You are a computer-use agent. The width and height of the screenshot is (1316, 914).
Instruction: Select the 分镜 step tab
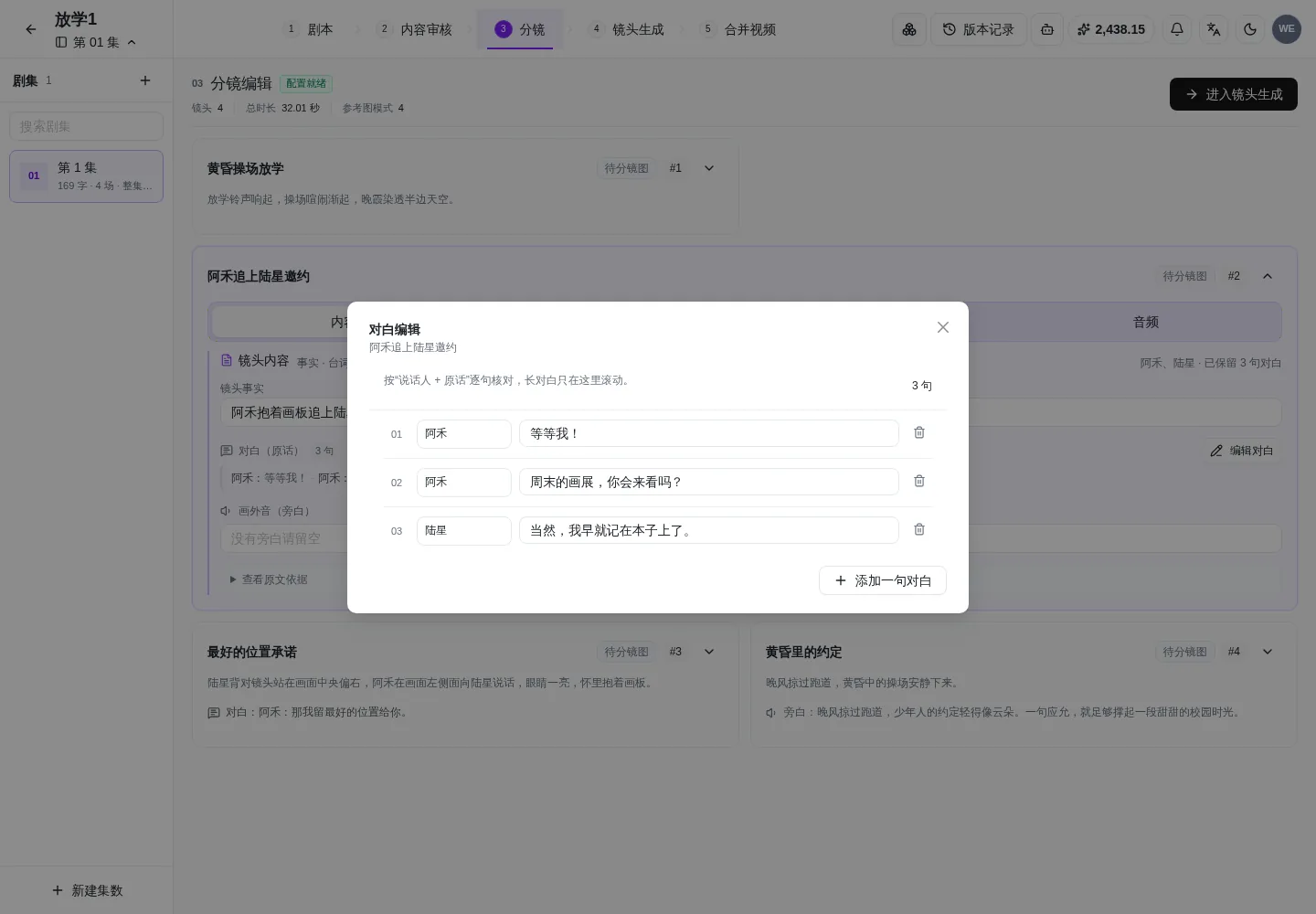pos(520,29)
